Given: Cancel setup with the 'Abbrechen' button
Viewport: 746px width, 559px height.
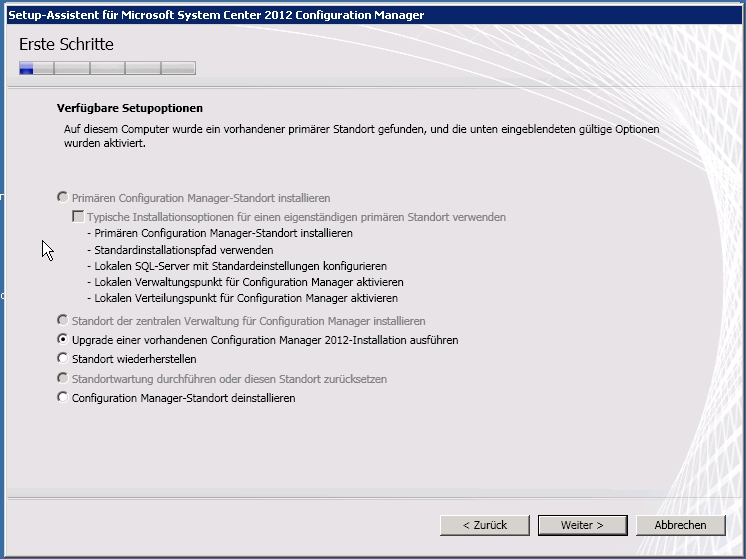Looking at the screenshot, I should click(x=680, y=525).
